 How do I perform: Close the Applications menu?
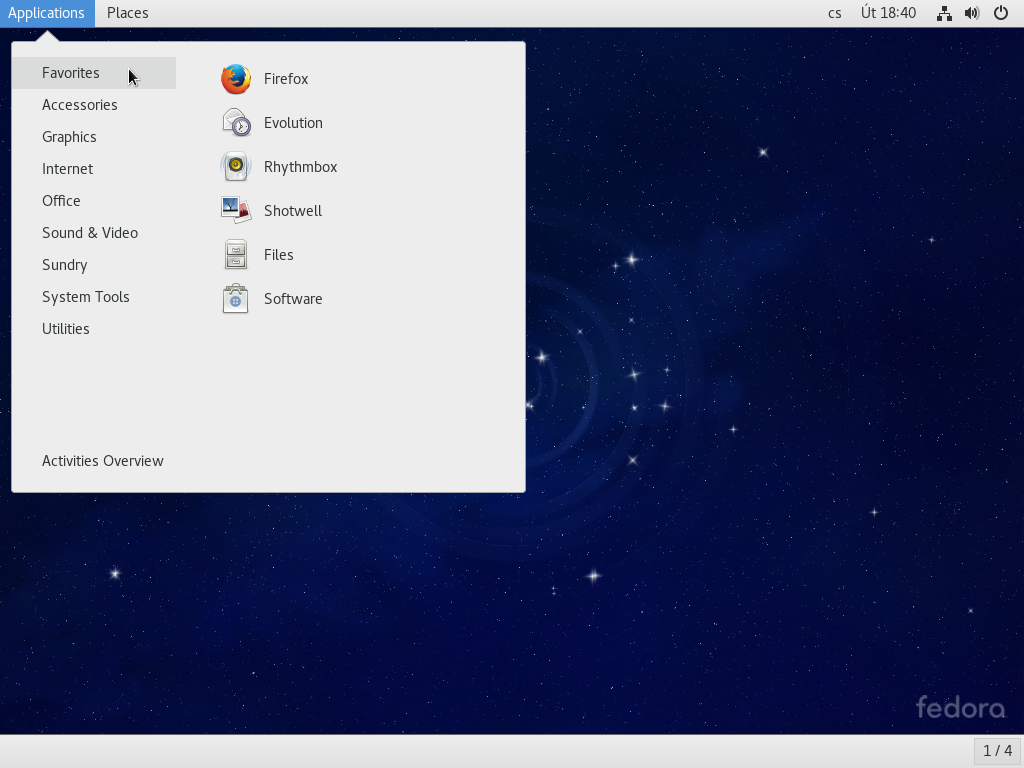pyautogui.click(x=46, y=13)
